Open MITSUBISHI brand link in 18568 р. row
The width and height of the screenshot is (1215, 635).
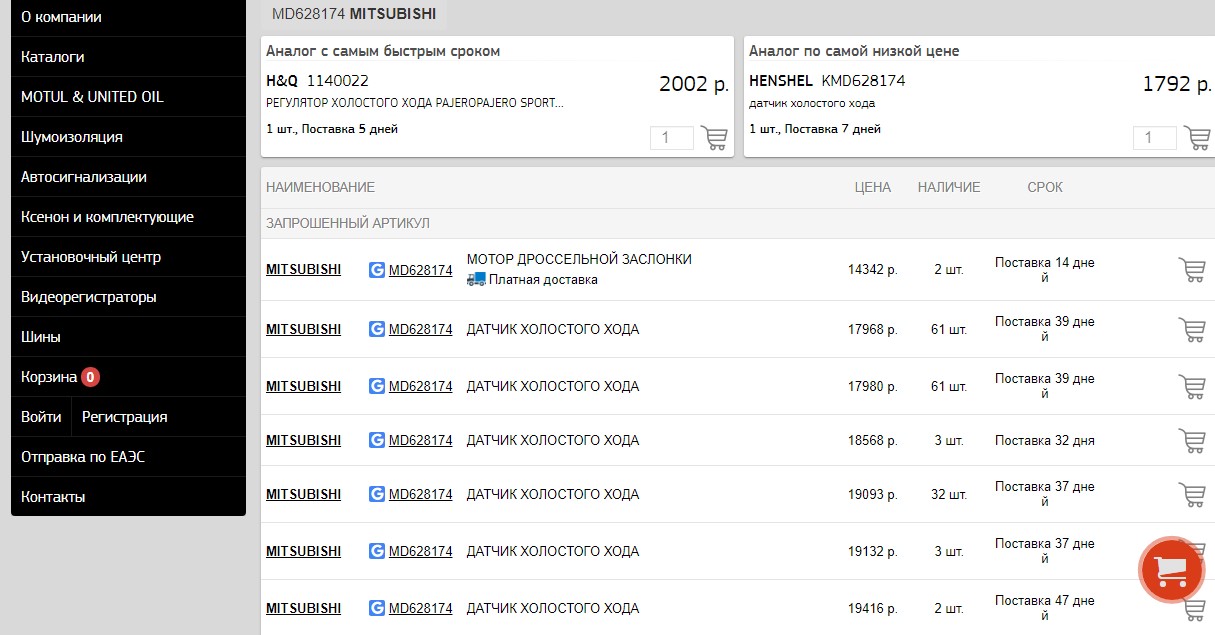point(303,440)
